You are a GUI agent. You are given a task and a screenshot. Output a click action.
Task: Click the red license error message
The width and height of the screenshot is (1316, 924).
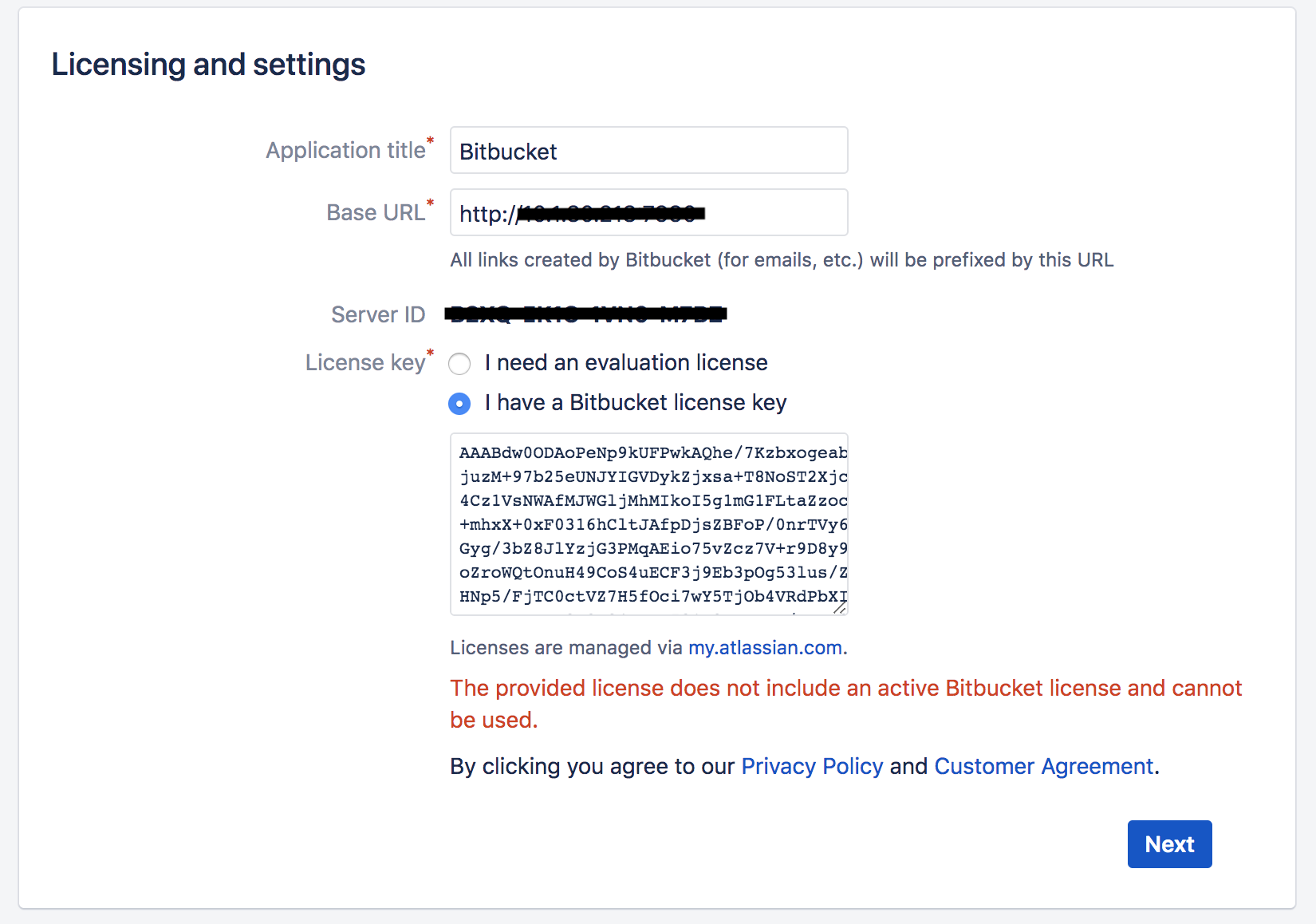845,703
